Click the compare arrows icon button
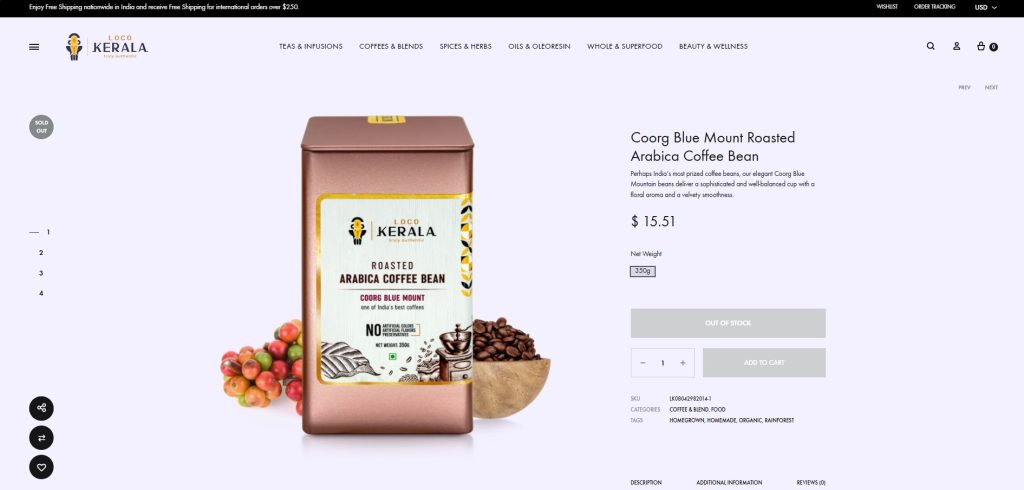The height and width of the screenshot is (490, 1024). click(41, 438)
